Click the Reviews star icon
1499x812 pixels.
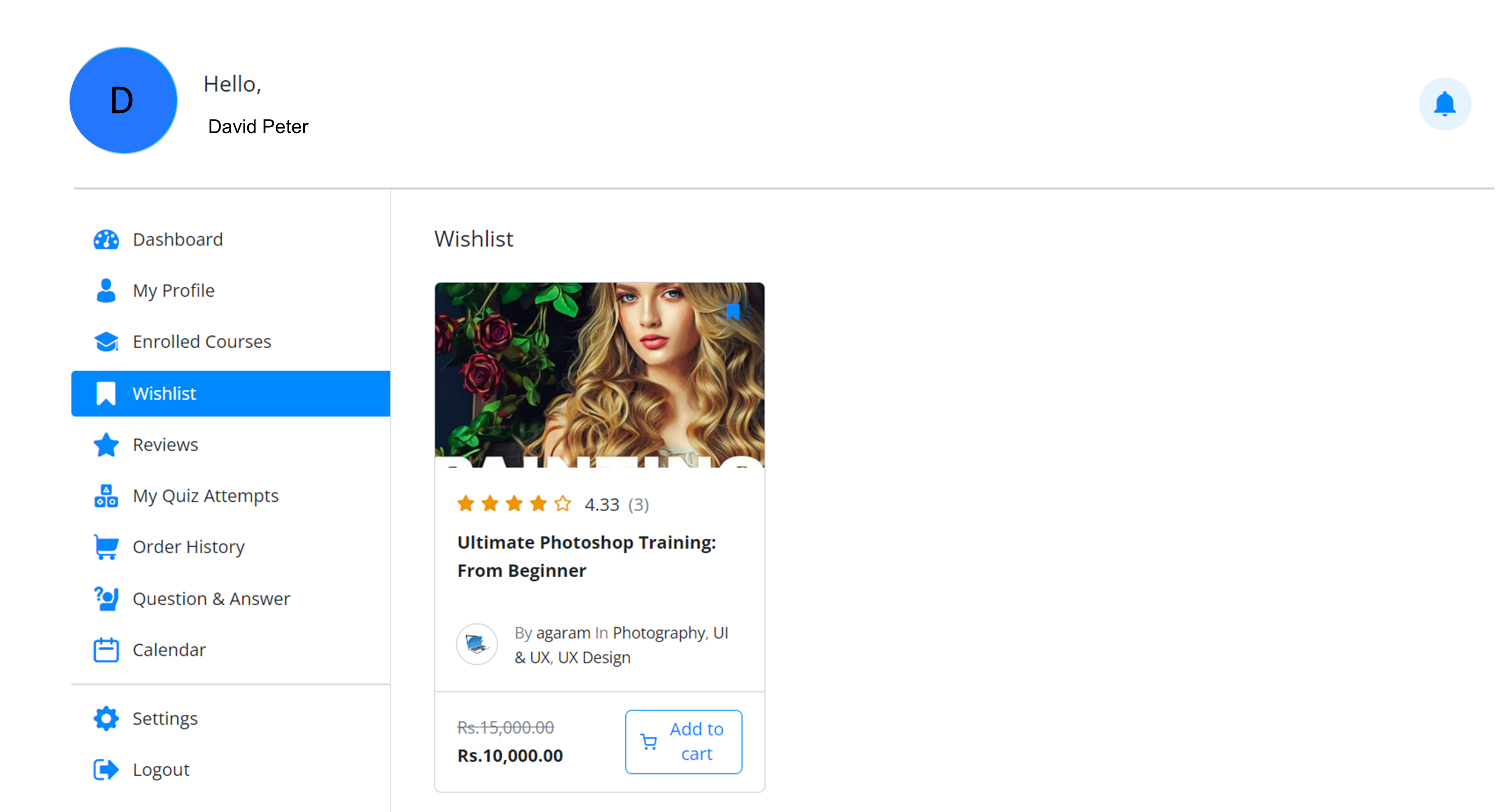click(x=106, y=445)
